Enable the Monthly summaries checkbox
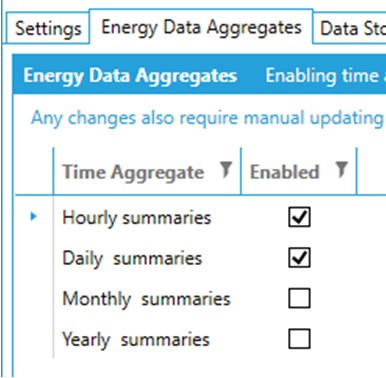This screenshot has height=378, width=386. [x=299, y=298]
